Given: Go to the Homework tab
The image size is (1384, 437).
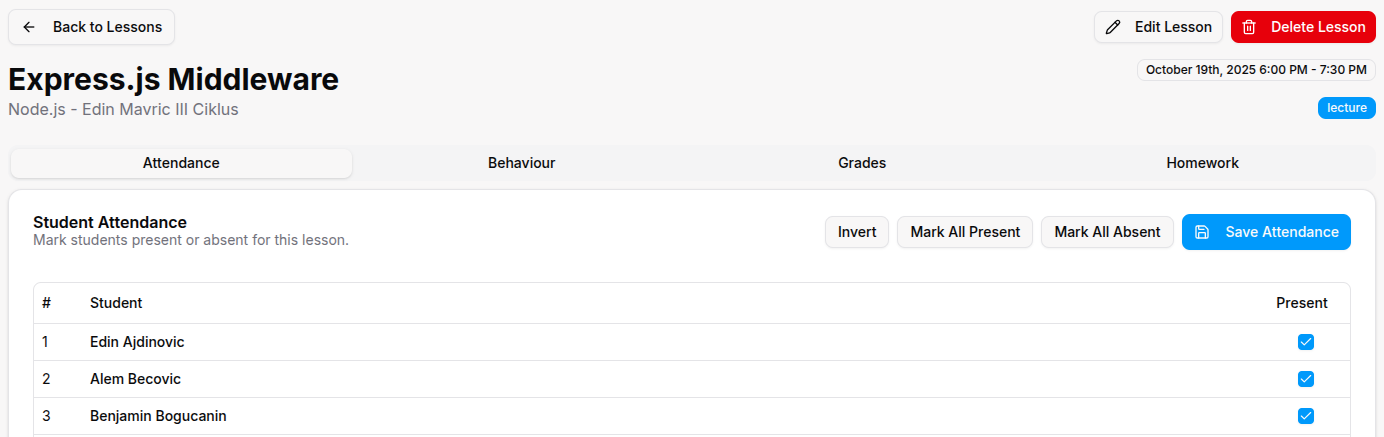Looking at the screenshot, I should pos(1202,163).
